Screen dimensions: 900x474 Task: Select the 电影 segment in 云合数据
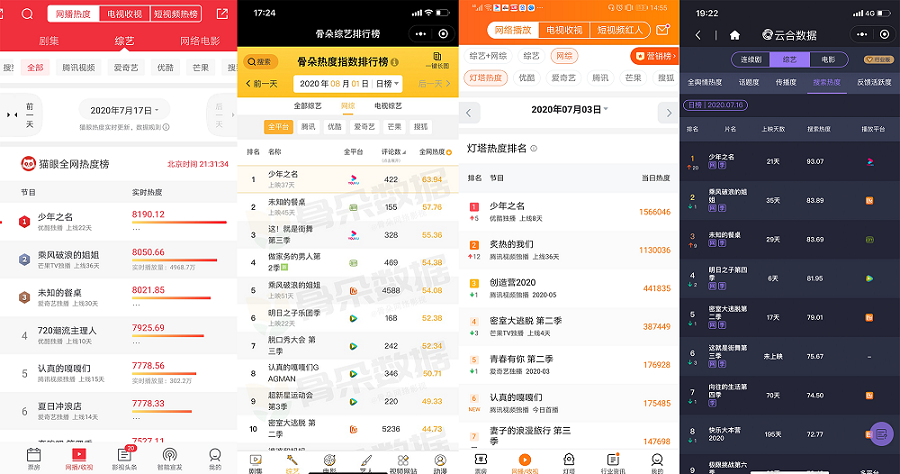828,60
